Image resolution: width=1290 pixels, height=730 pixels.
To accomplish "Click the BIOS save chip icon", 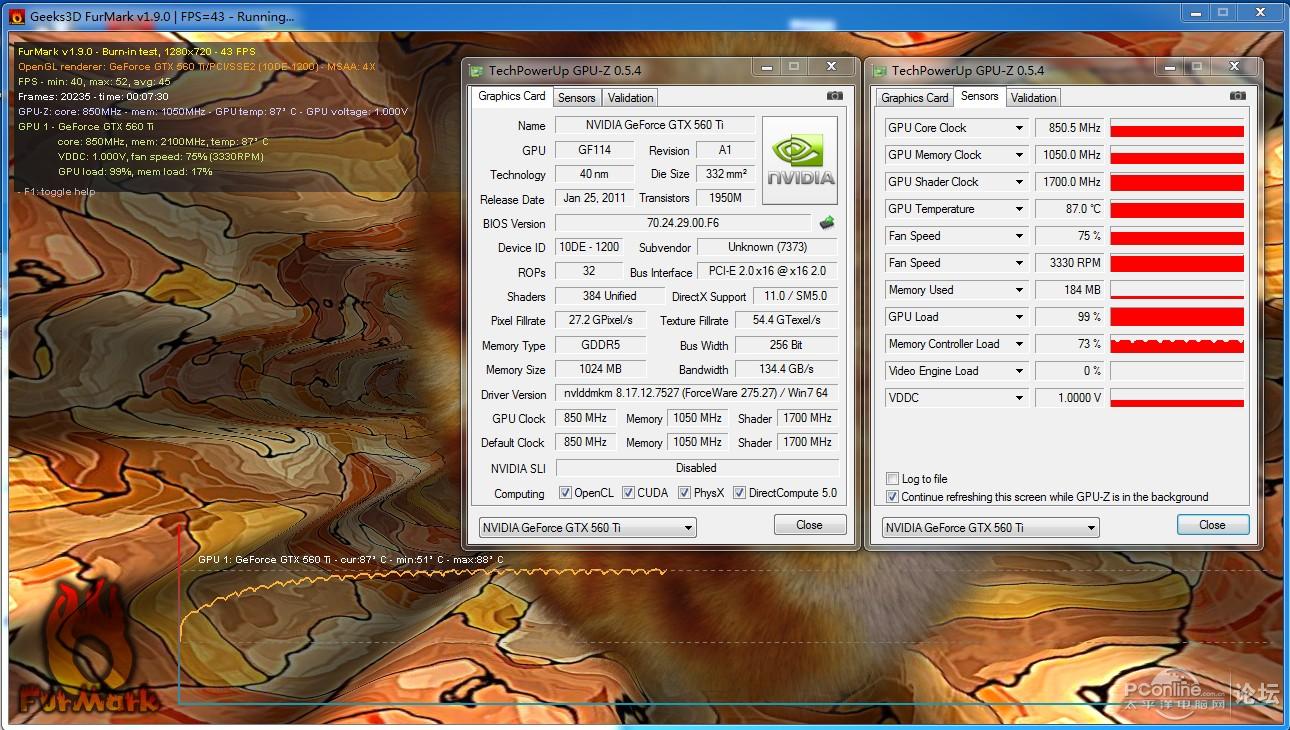I will point(827,223).
